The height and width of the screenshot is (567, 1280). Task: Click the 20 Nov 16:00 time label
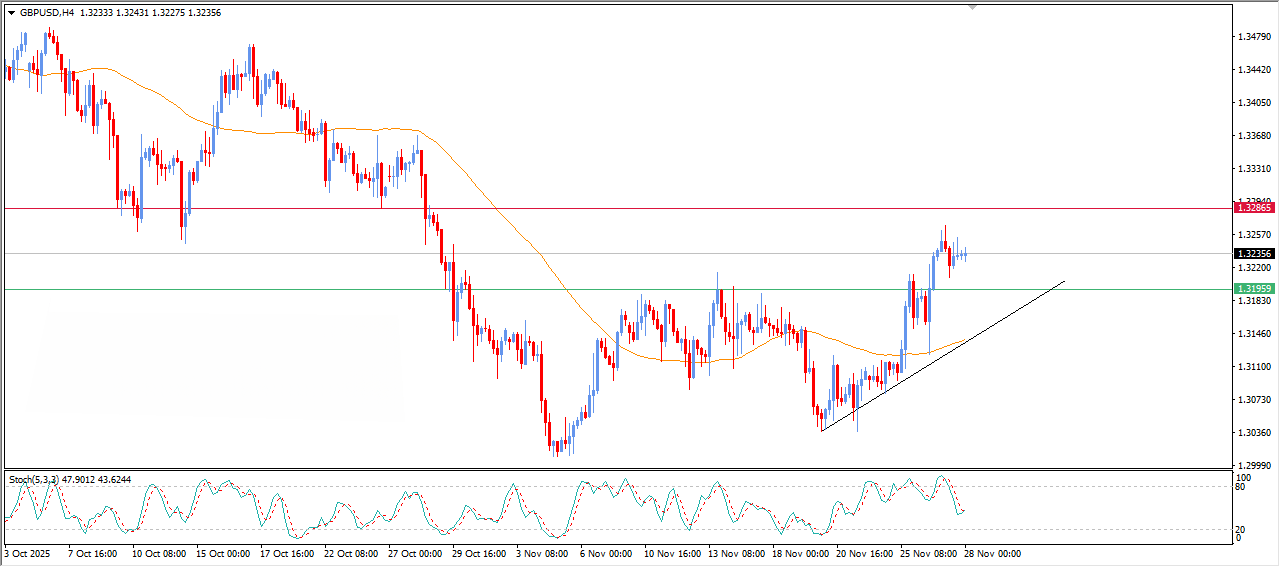(865, 553)
